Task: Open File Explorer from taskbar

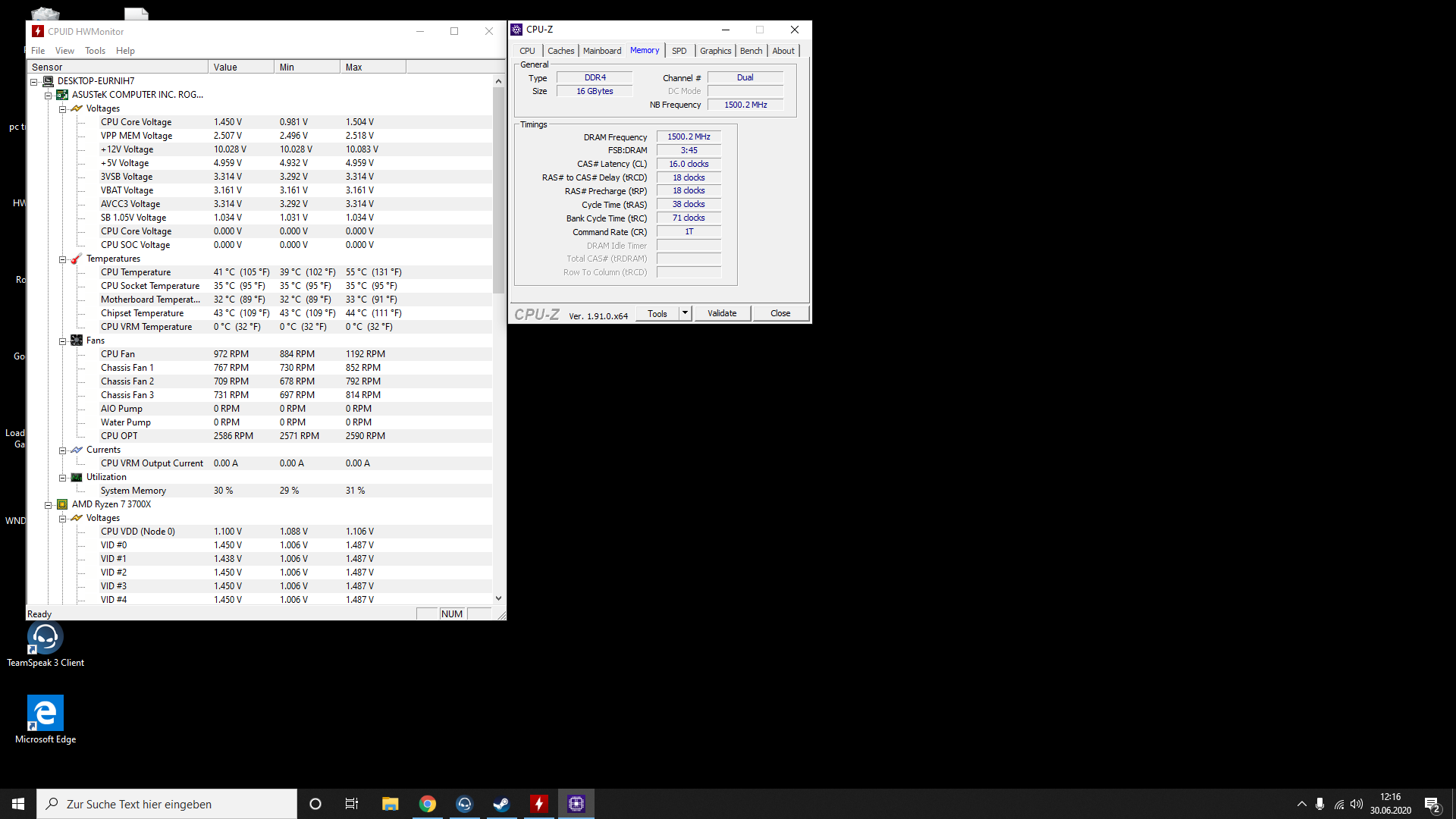Action: pyautogui.click(x=390, y=804)
